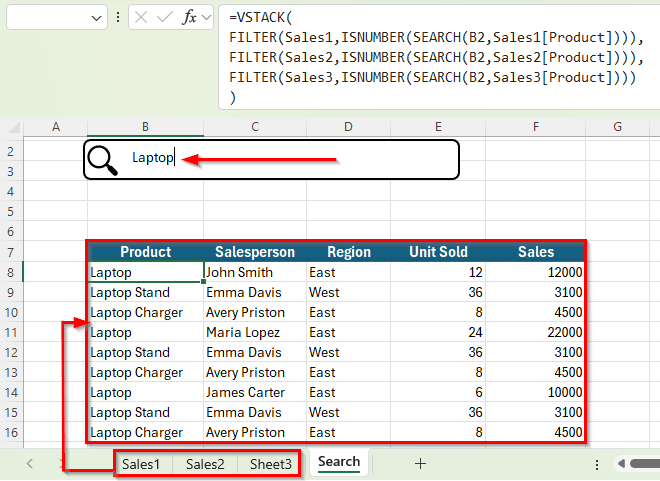The width and height of the screenshot is (660, 481).
Task: Click the Laptop search text box
Action: point(271,159)
